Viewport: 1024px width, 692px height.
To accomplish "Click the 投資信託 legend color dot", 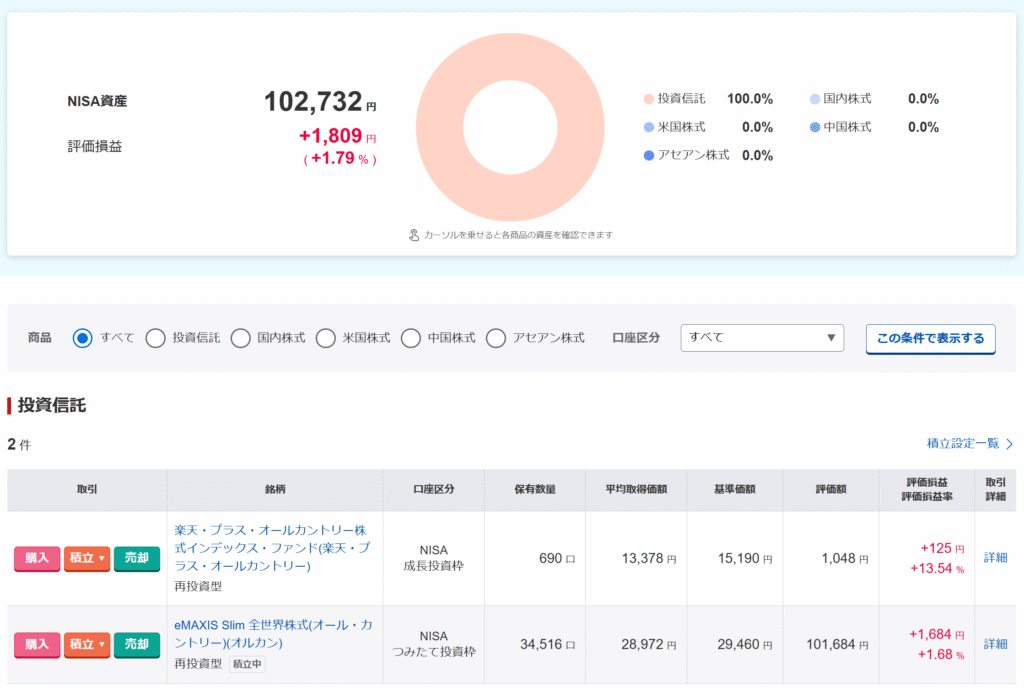I will (649, 99).
